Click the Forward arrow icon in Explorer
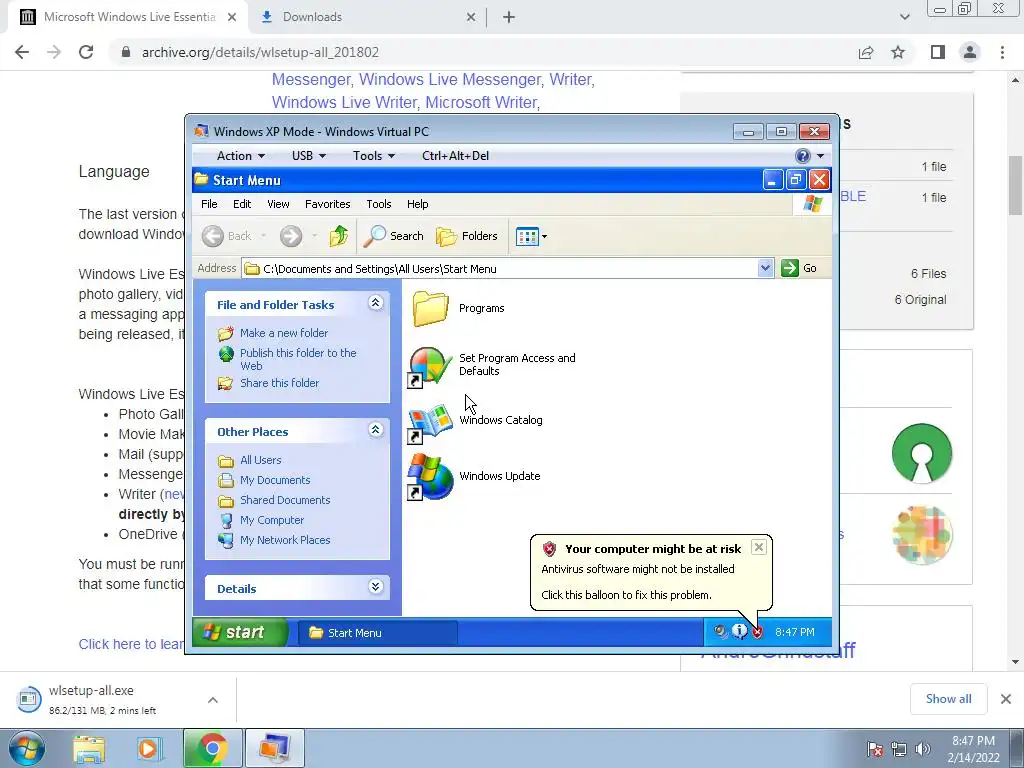This screenshot has height=768, width=1024. click(291, 236)
